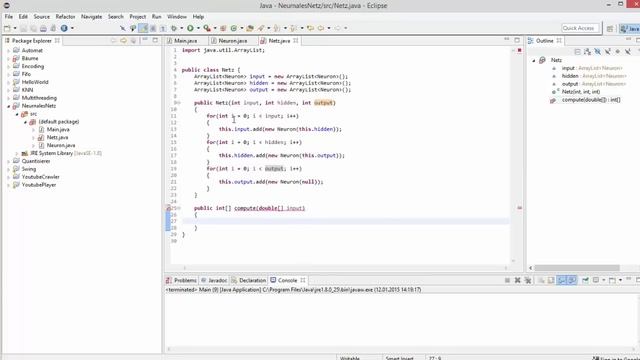The width and height of the screenshot is (640, 360).
Task: Click the Run Last Tool (external tools) icon
Action: (207, 28)
